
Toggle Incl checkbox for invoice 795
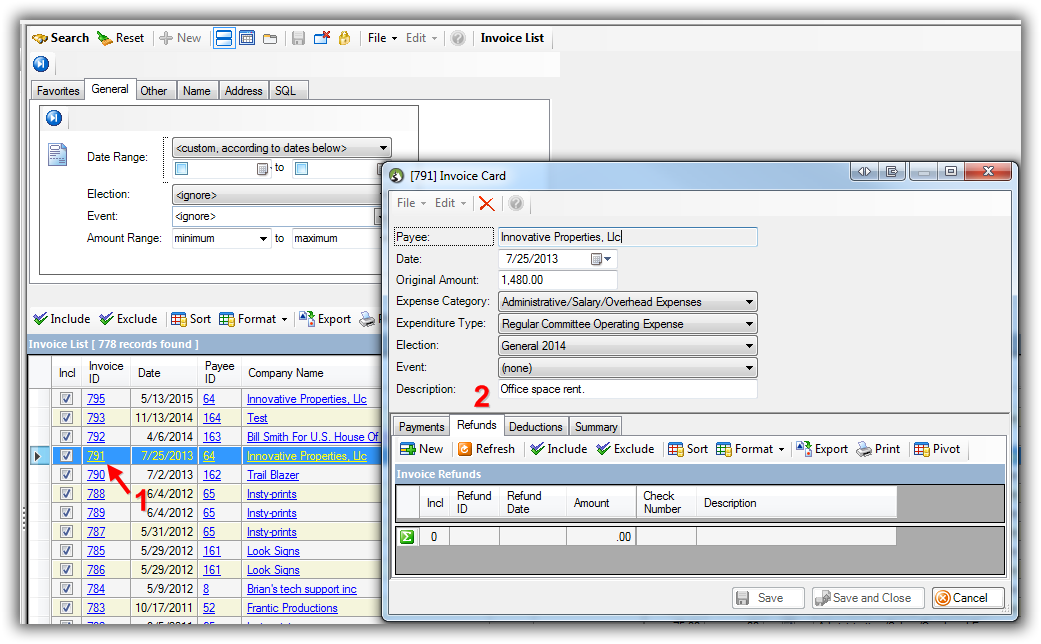coord(66,399)
